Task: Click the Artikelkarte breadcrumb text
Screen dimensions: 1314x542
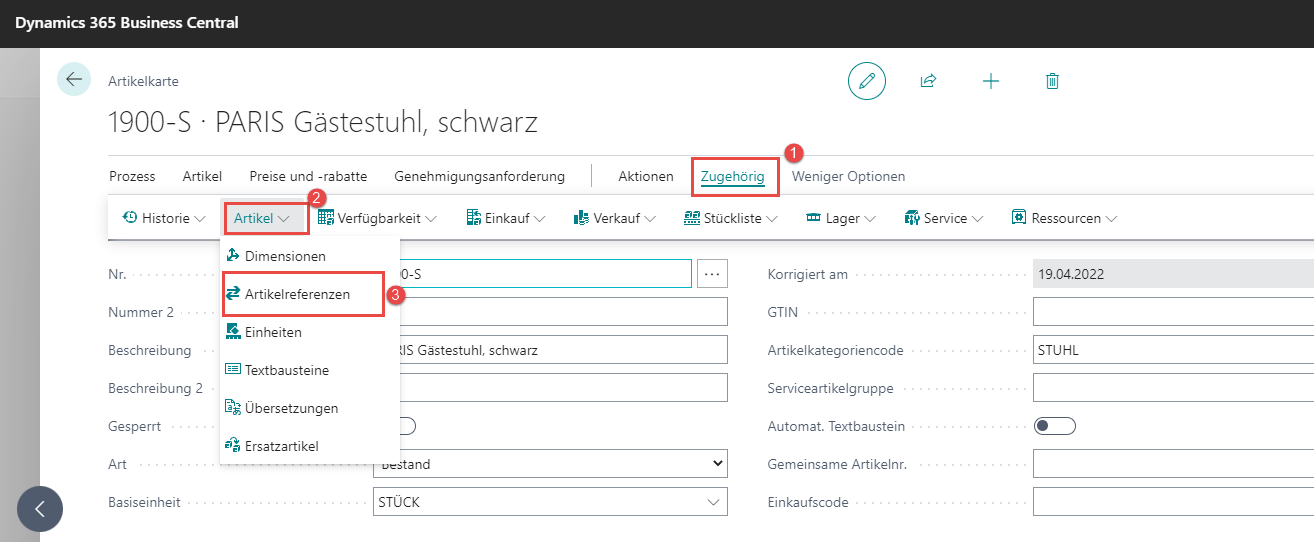Action: click(x=143, y=81)
